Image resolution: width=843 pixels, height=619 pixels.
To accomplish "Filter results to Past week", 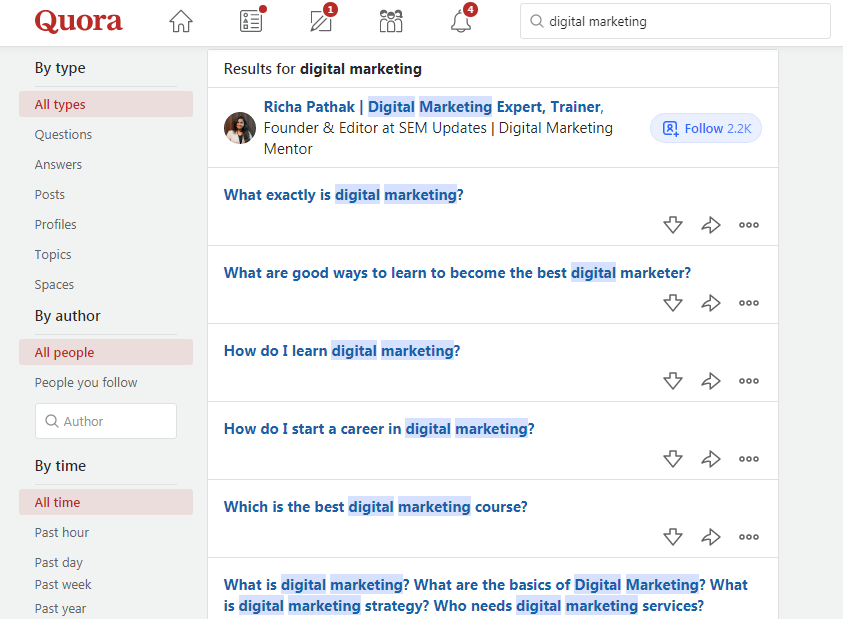I will point(63,585).
